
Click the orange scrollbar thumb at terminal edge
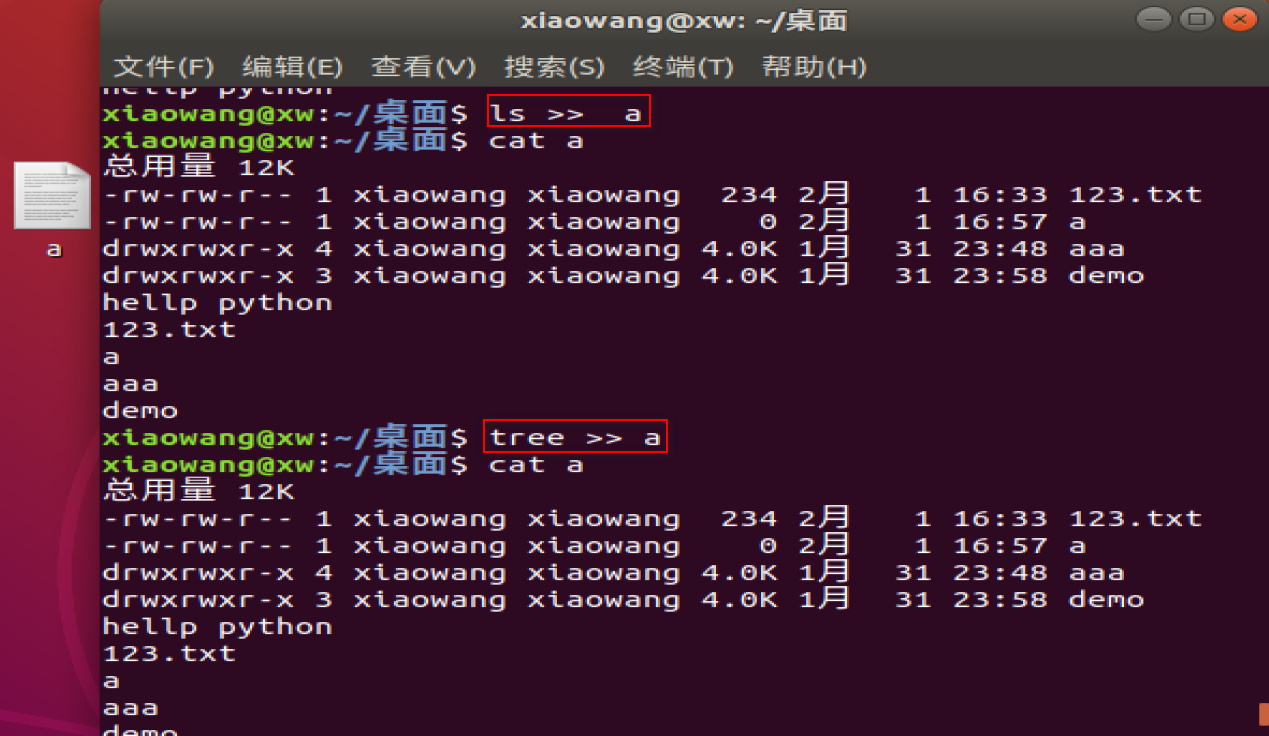[1264, 713]
